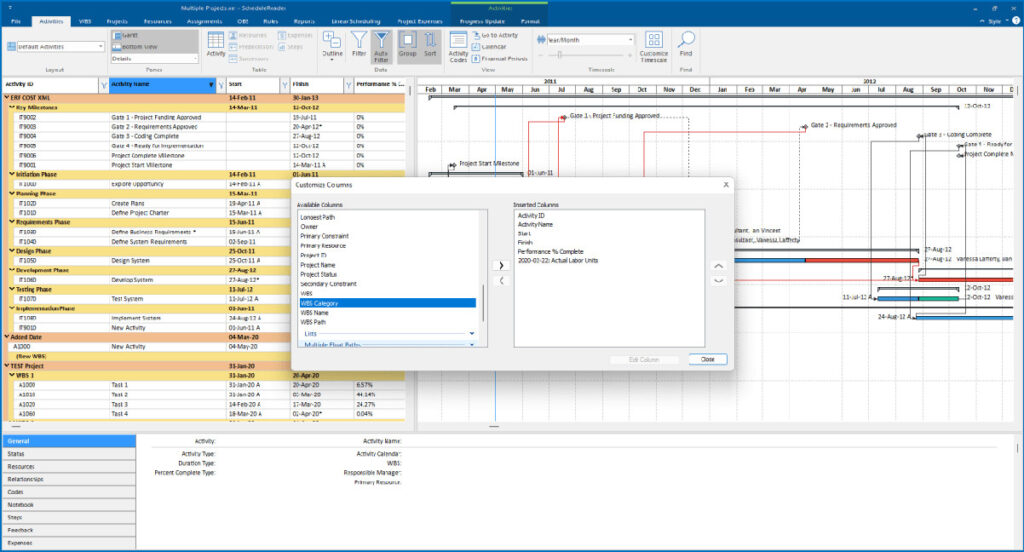The width and height of the screenshot is (1024, 552).
Task: Open filter on Activity ID column header
Action: pos(104,85)
